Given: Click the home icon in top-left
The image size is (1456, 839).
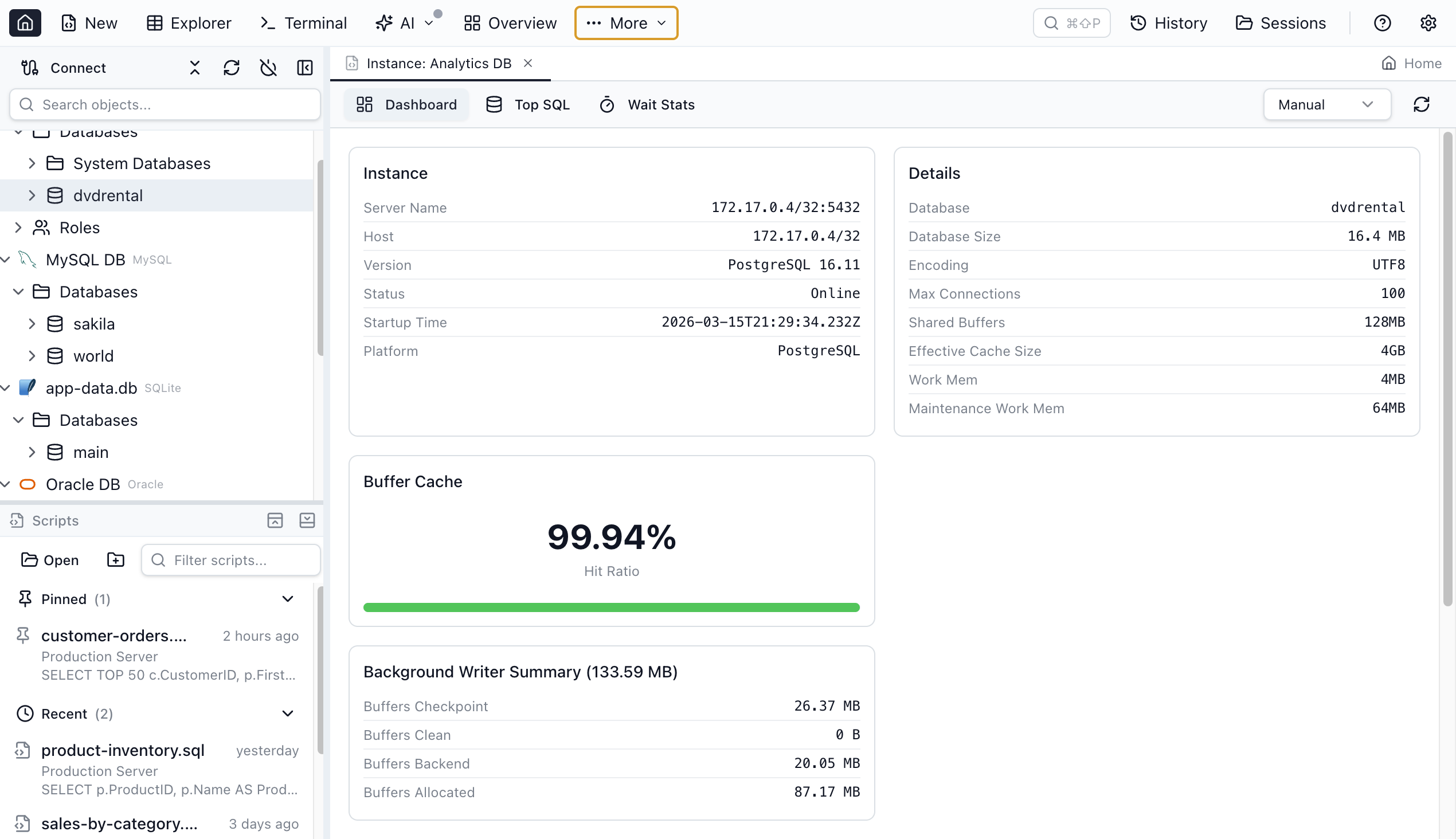Looking at the screenshot, I should tap(25, 23).
